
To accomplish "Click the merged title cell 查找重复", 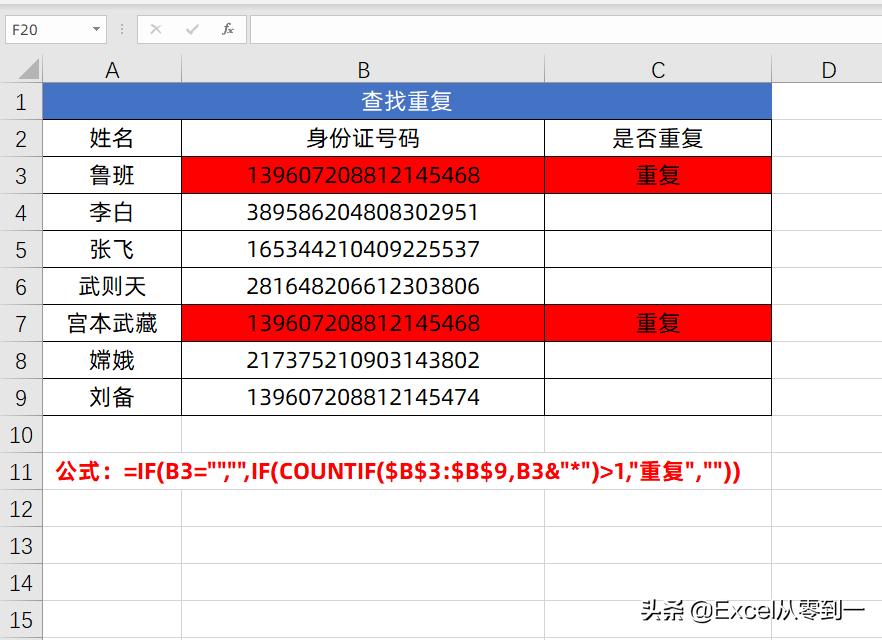I will pyautogui.click(x=406, y=102).
